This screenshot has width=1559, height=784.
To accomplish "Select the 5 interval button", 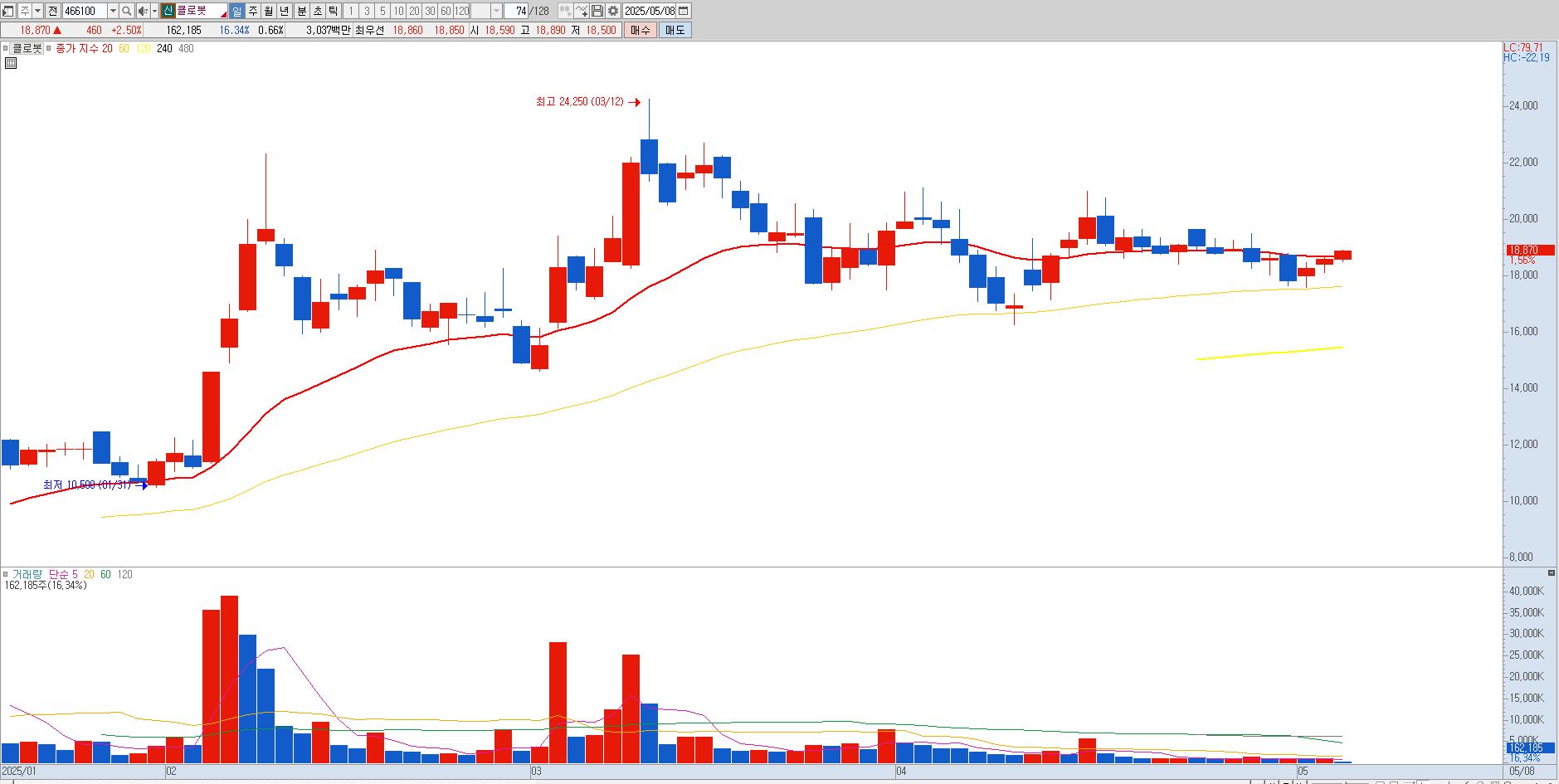I will [x=382, y=11].
